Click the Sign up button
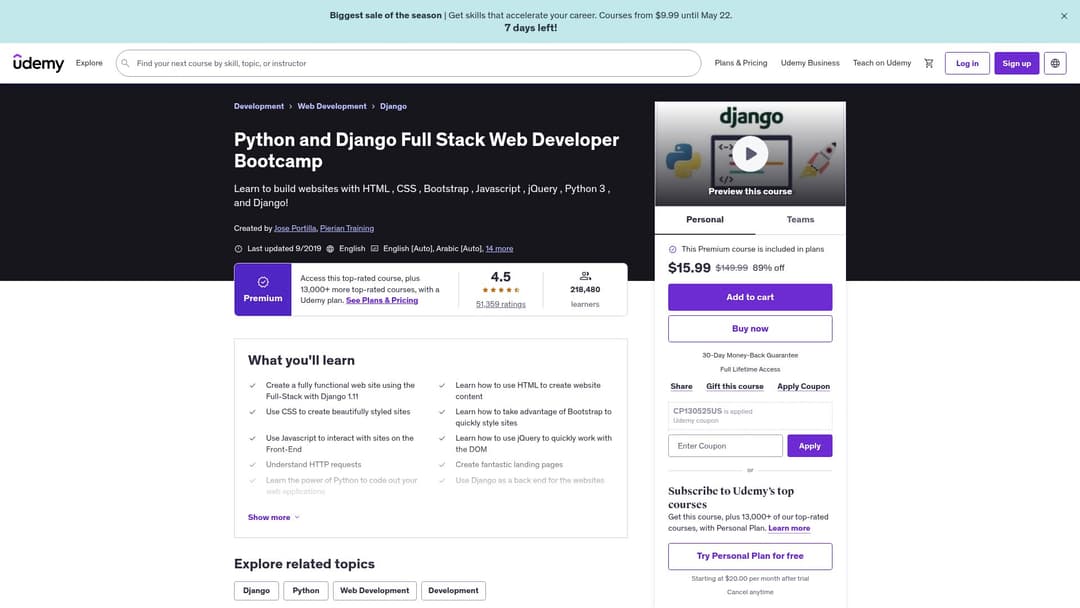 [1017, 63]
